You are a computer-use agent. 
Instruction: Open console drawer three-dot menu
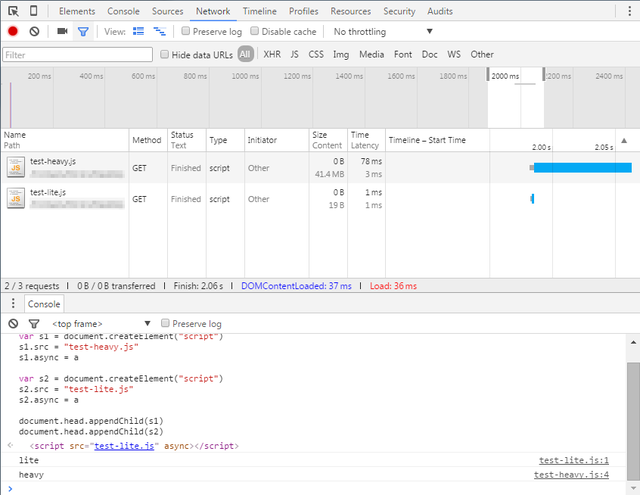click(13, 303)
